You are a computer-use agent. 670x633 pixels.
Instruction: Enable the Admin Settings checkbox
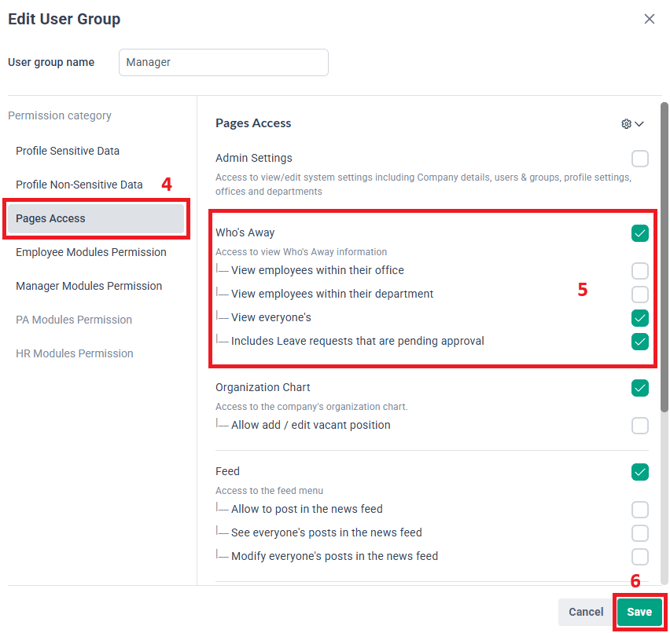coord(640,158)
